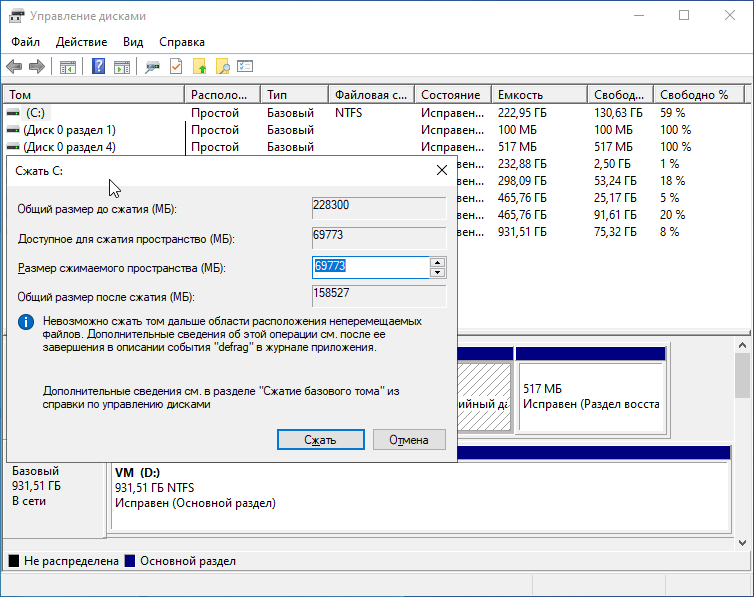Click the yellow folder with magnifier icon
Image resolution: width=754 pixels, height=597 pixels.
[223, 66]
